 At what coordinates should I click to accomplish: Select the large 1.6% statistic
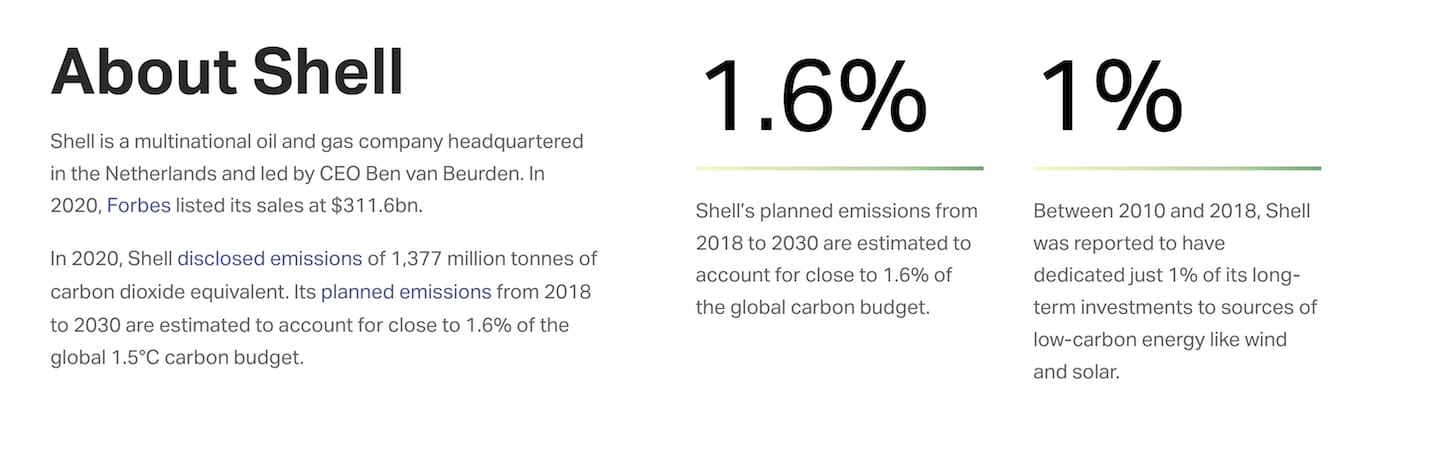(x=815, y=97)
